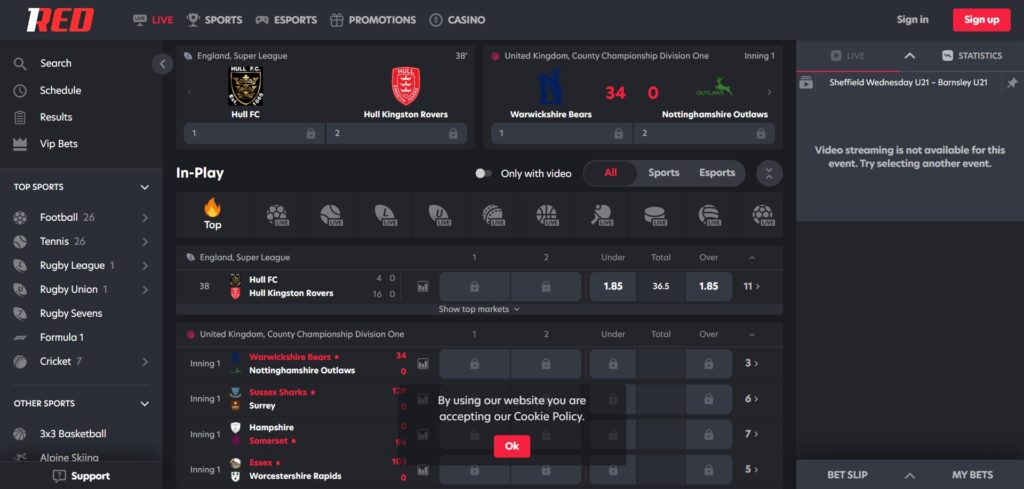1024x489 pixels.
Task: Expand the Bet Slip panel chevron
Action: coord(909,475)
